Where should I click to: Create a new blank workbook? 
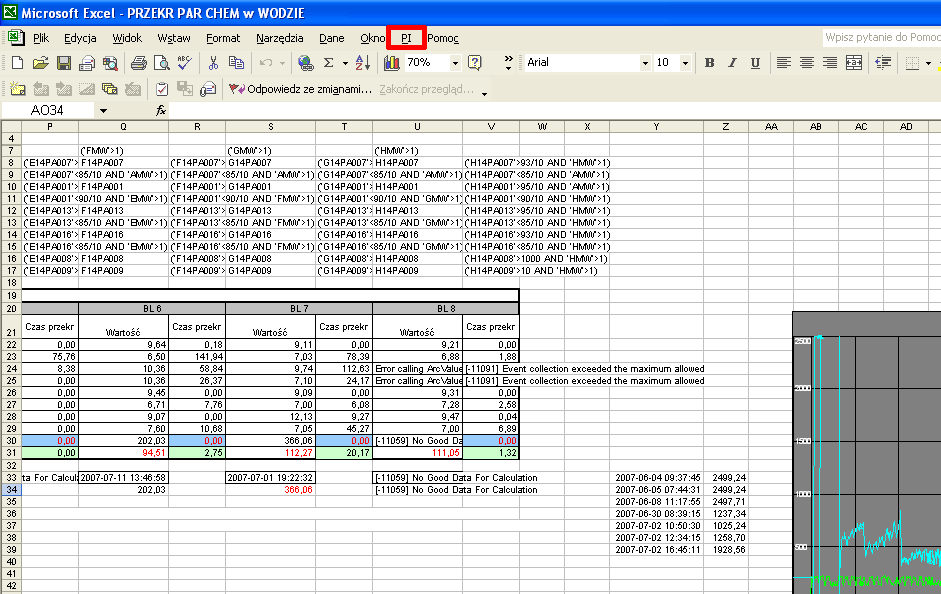[x=17, y=62]
